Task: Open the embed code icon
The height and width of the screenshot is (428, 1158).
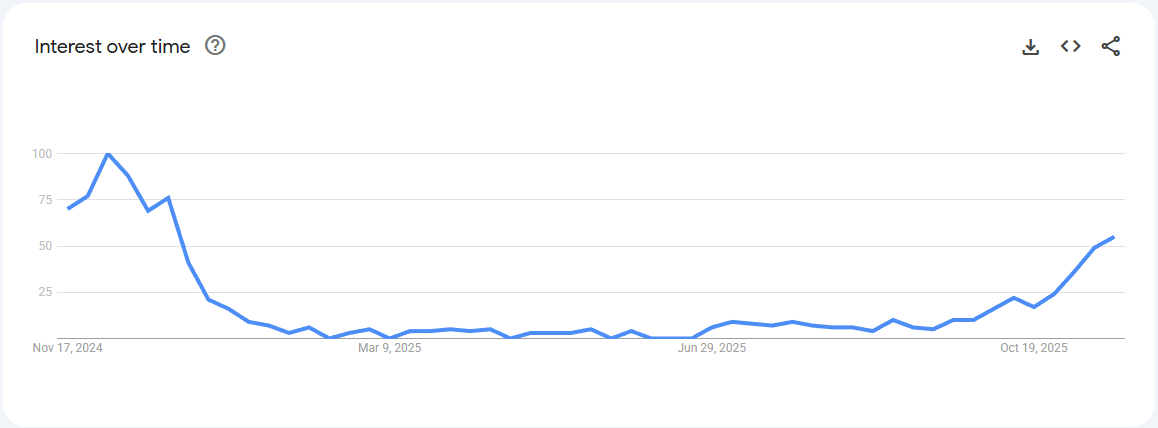Action: click(1071, 46)
